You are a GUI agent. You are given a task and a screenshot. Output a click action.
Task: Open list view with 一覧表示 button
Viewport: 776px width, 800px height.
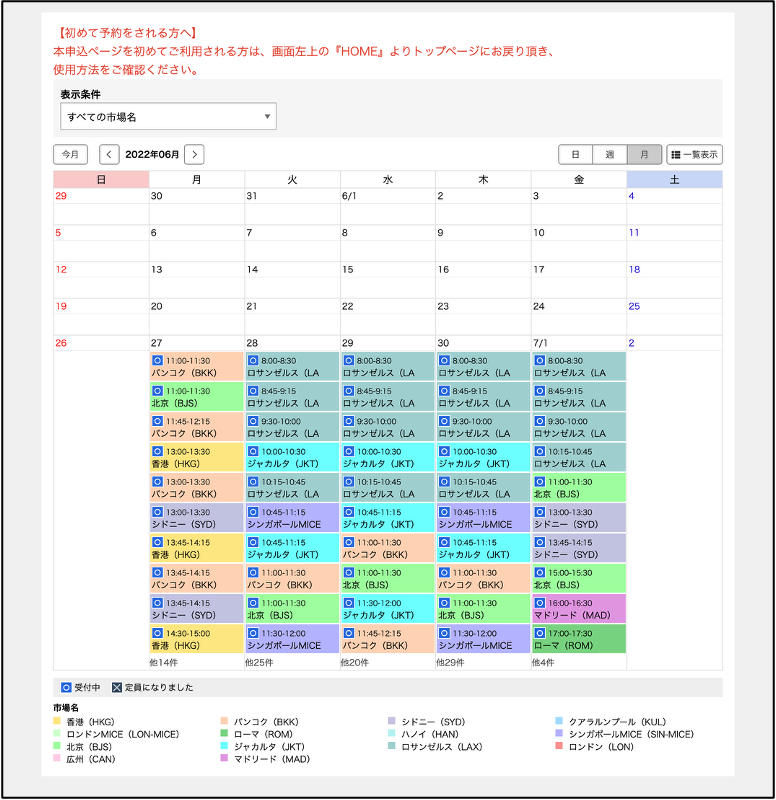[x=694, y=155]
